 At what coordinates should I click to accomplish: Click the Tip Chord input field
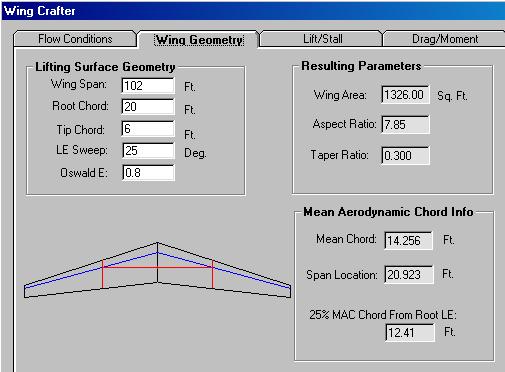[x=148, y=129]
